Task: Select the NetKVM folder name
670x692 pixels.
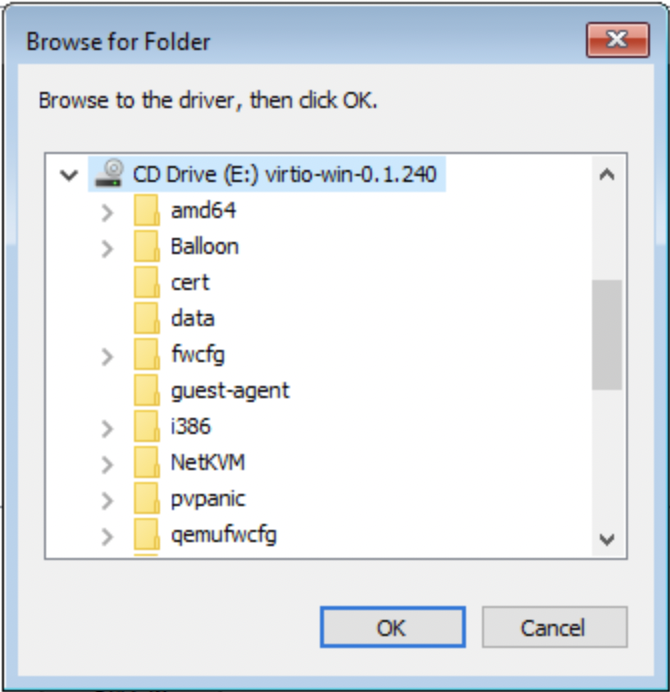Action: point(208,463)
